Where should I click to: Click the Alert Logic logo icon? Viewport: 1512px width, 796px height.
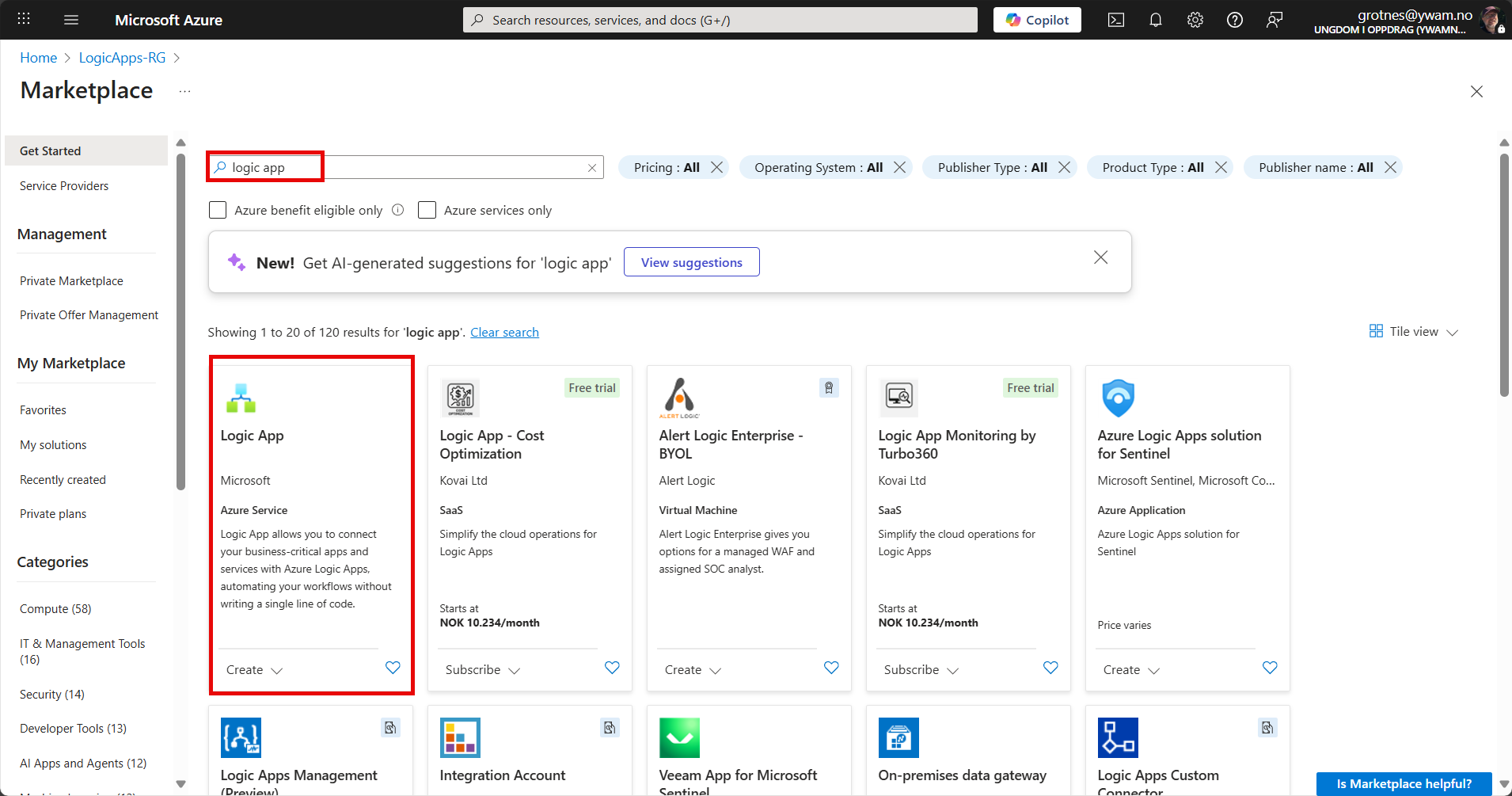(679, 398)
